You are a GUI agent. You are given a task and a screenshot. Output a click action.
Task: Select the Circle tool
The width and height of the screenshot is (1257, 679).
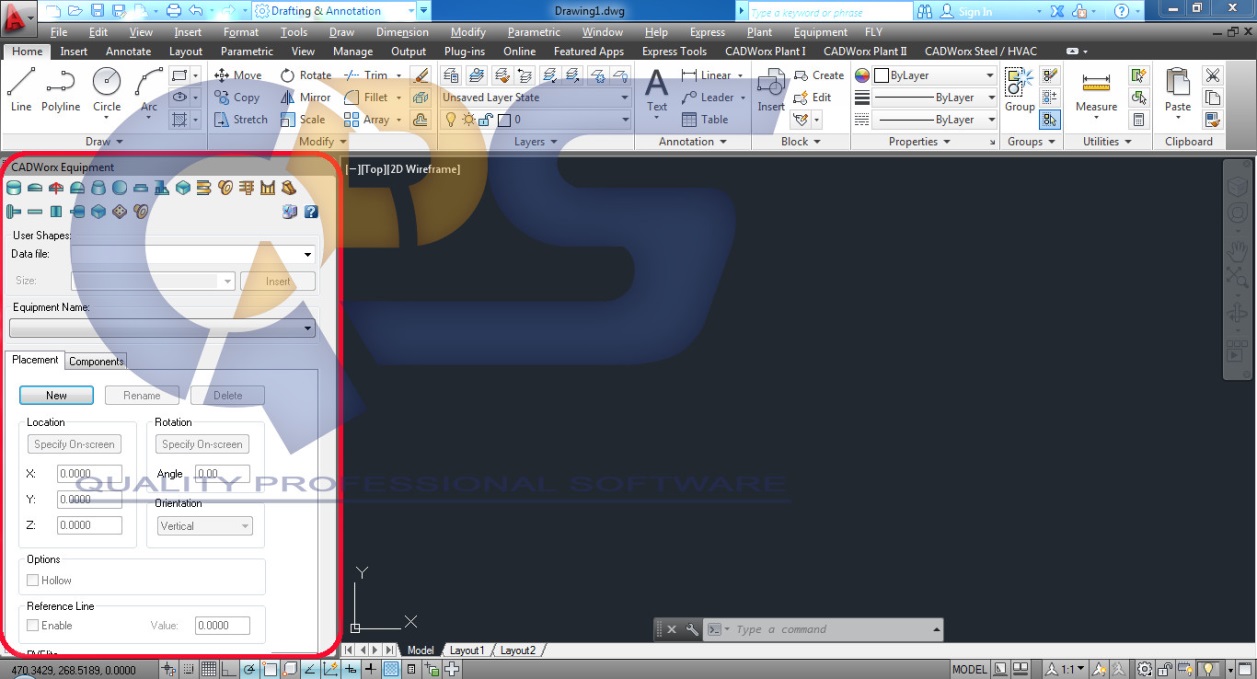pyautogui.click(x=107, y=90)
